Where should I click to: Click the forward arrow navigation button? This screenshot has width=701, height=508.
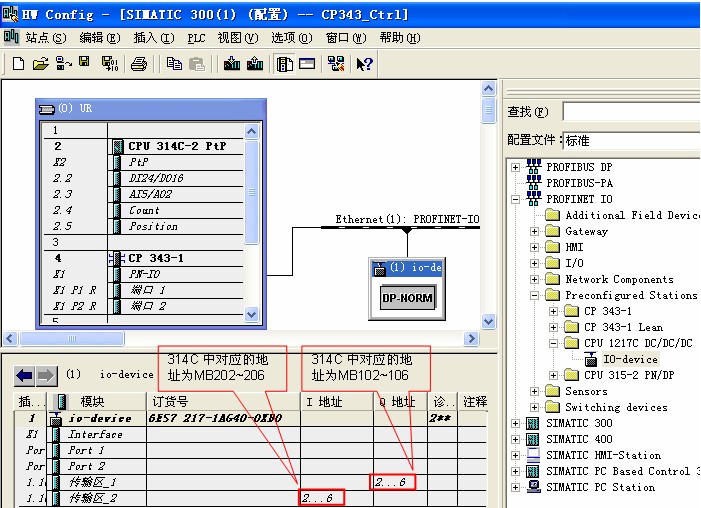click(46, 376)
